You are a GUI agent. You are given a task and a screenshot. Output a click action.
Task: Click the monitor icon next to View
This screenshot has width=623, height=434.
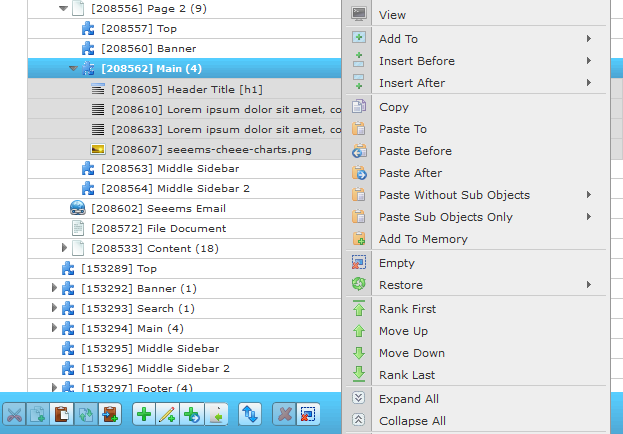pos(359,14)
